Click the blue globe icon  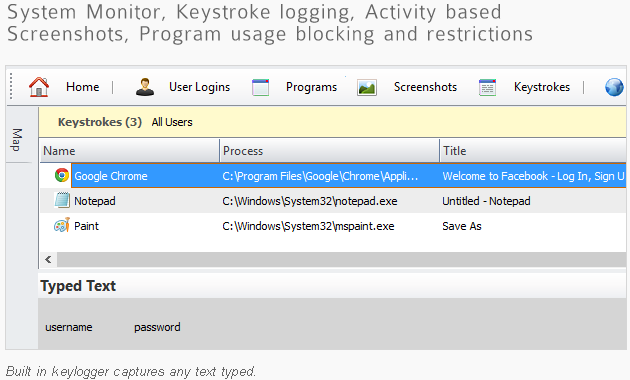[614, 87]
